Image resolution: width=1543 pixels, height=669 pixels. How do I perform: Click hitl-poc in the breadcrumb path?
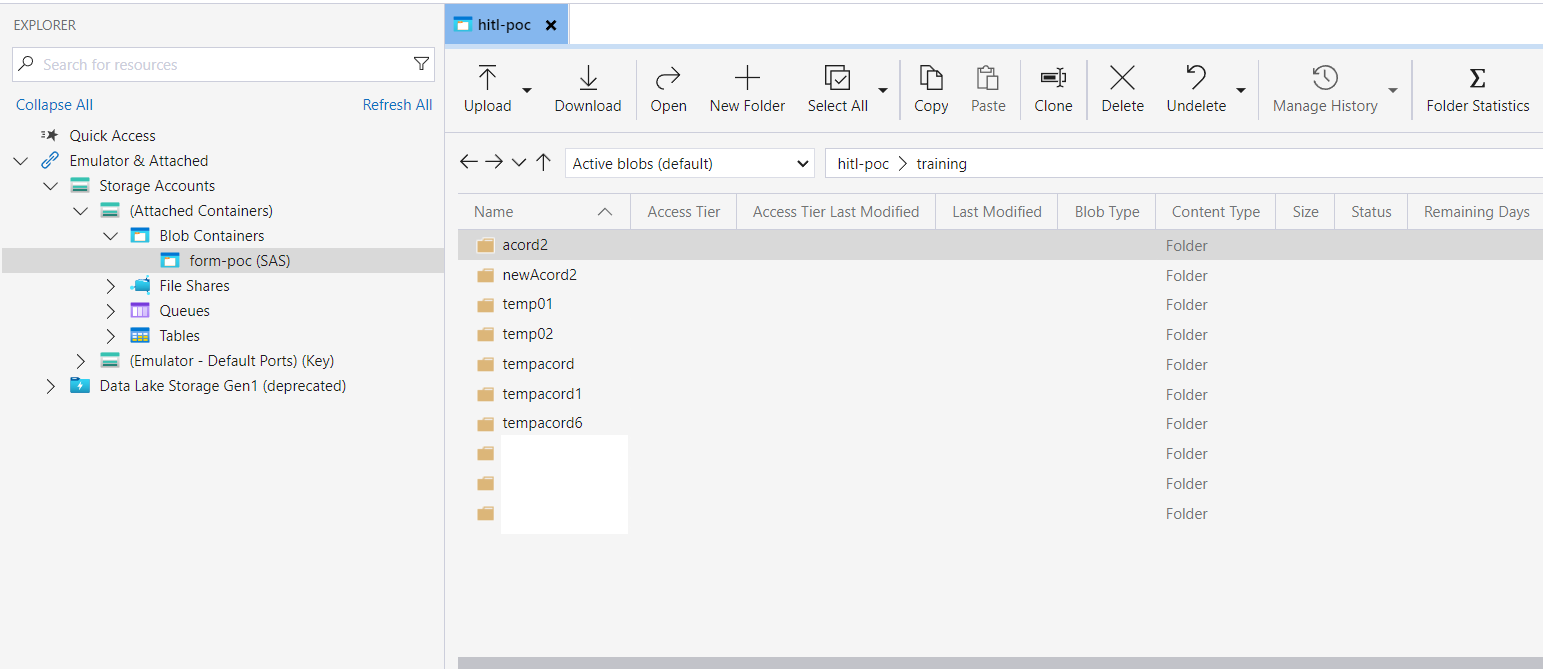click(862, 163)
